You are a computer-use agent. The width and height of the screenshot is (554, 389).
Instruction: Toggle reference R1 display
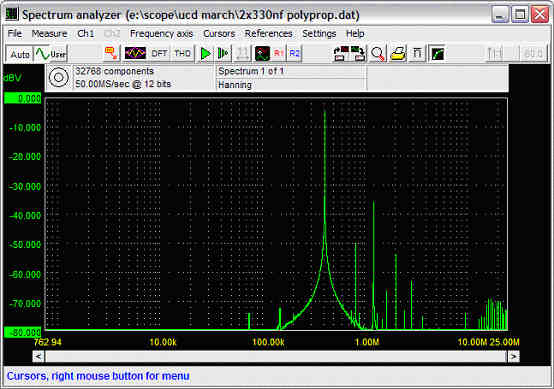pos(279,54)
